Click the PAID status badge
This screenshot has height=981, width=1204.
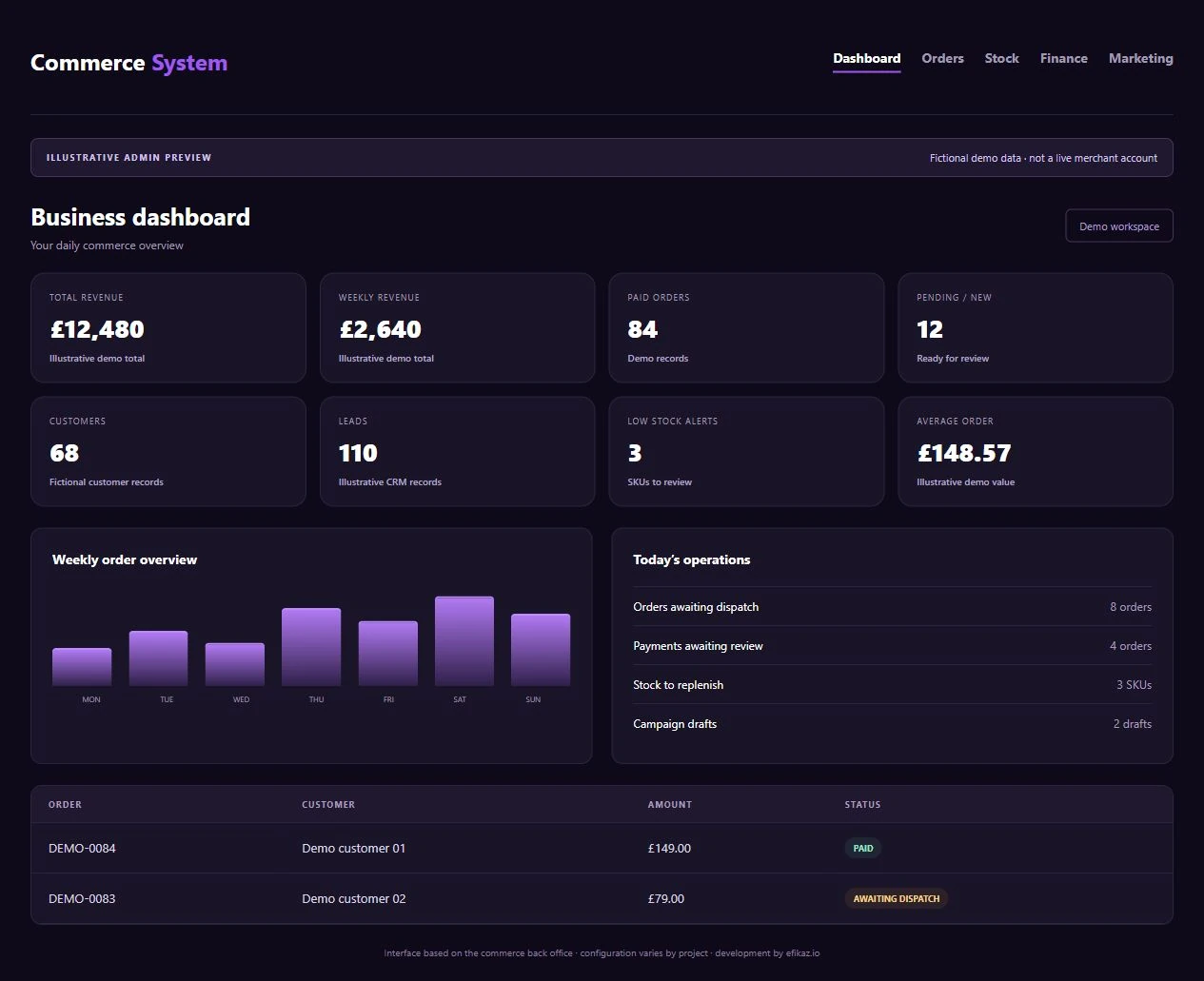(x=863, y=849)
